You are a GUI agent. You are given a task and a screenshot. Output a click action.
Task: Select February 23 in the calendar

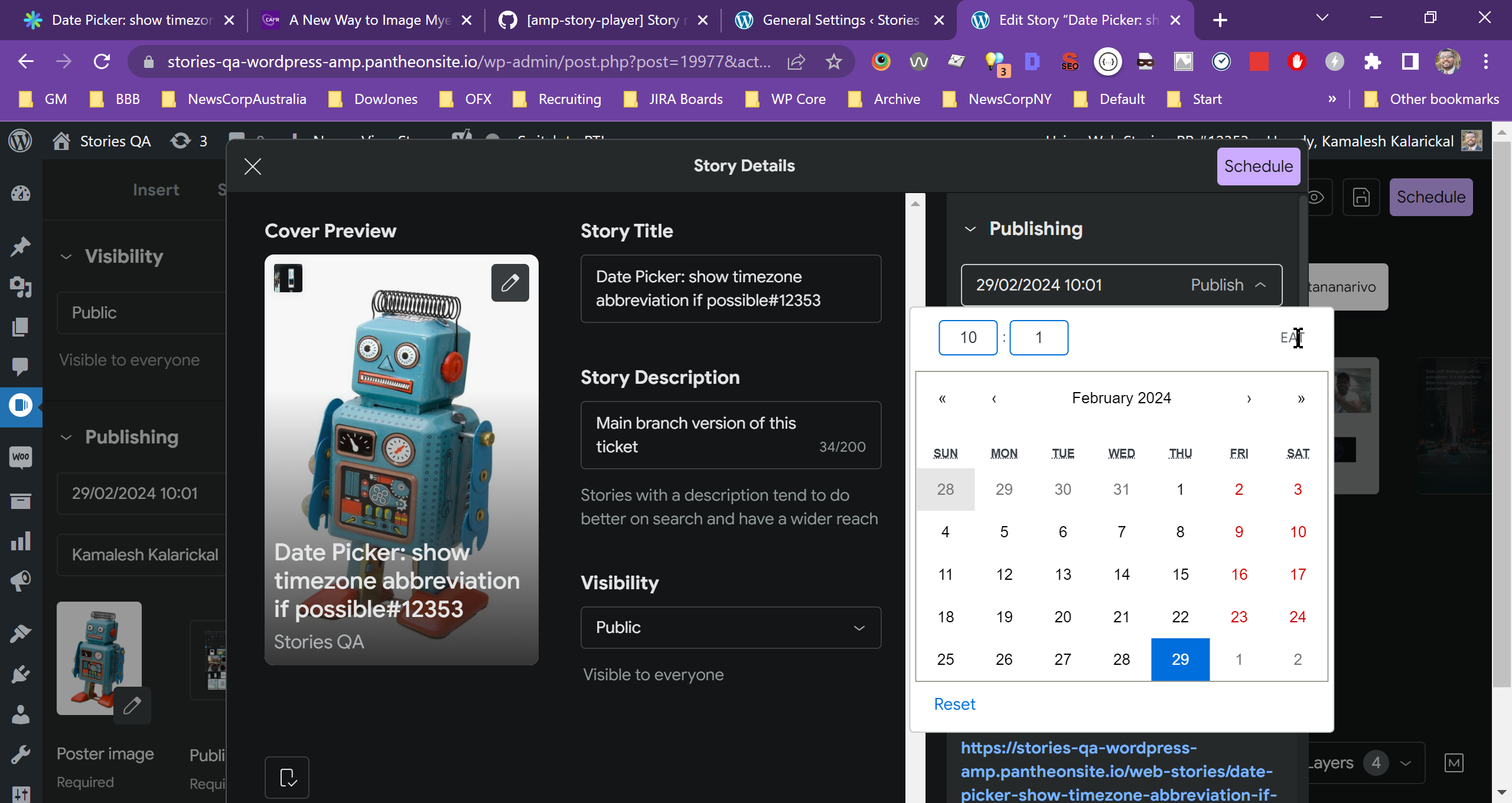(x=1239, y=617)
